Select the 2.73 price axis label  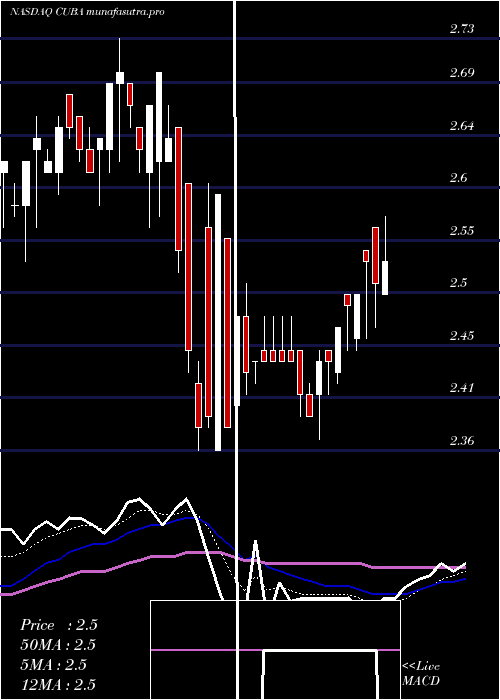coord(462,29)
